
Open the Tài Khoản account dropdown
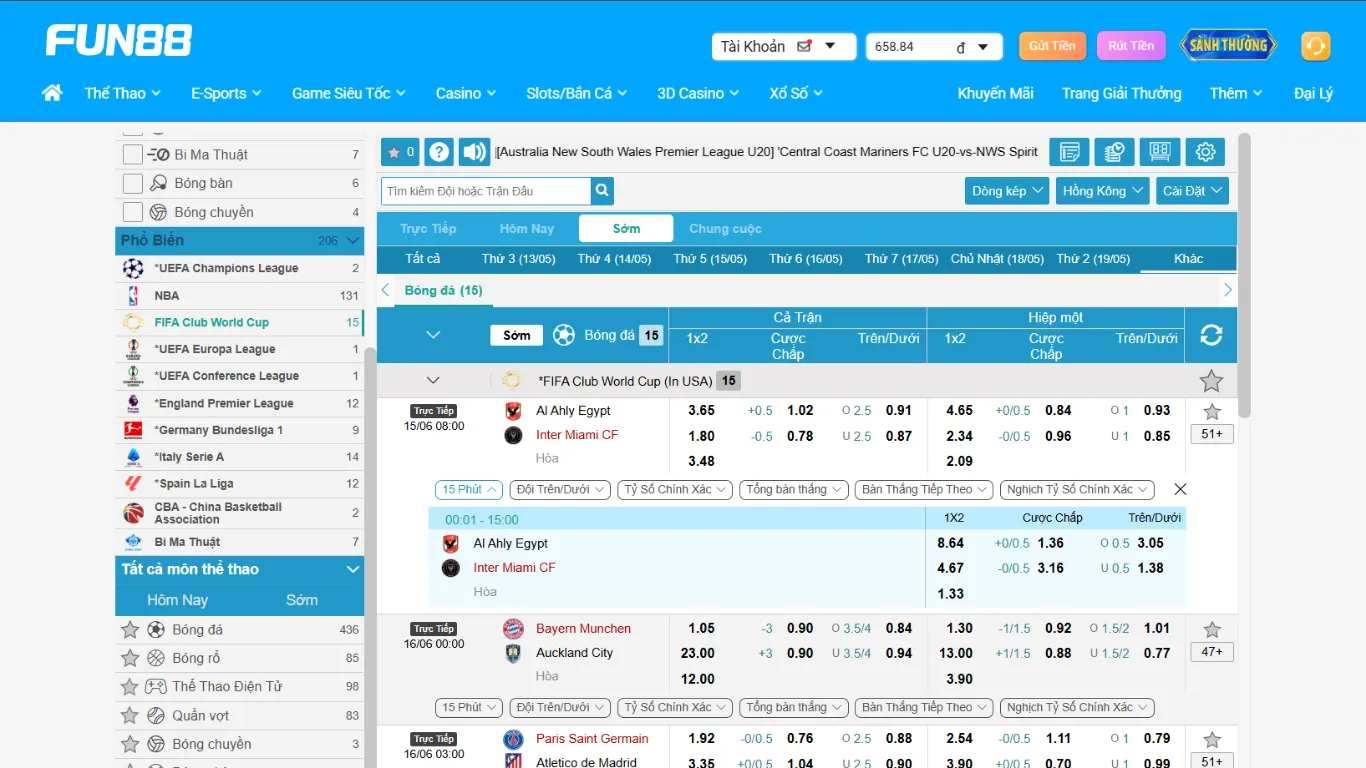tap(784, 47)
